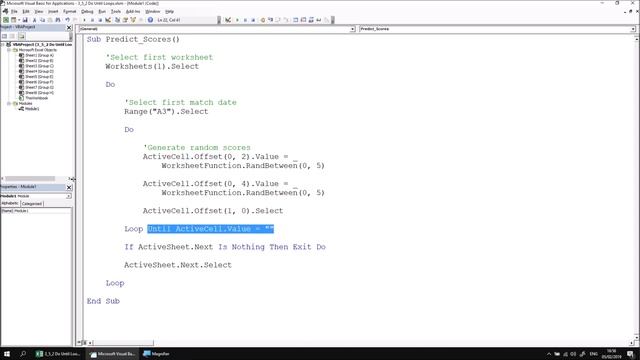Toggle Design Mode in the Standard toolbar
Screen dimensions: 640x360
pyautogui.click(x=108, y=20)
